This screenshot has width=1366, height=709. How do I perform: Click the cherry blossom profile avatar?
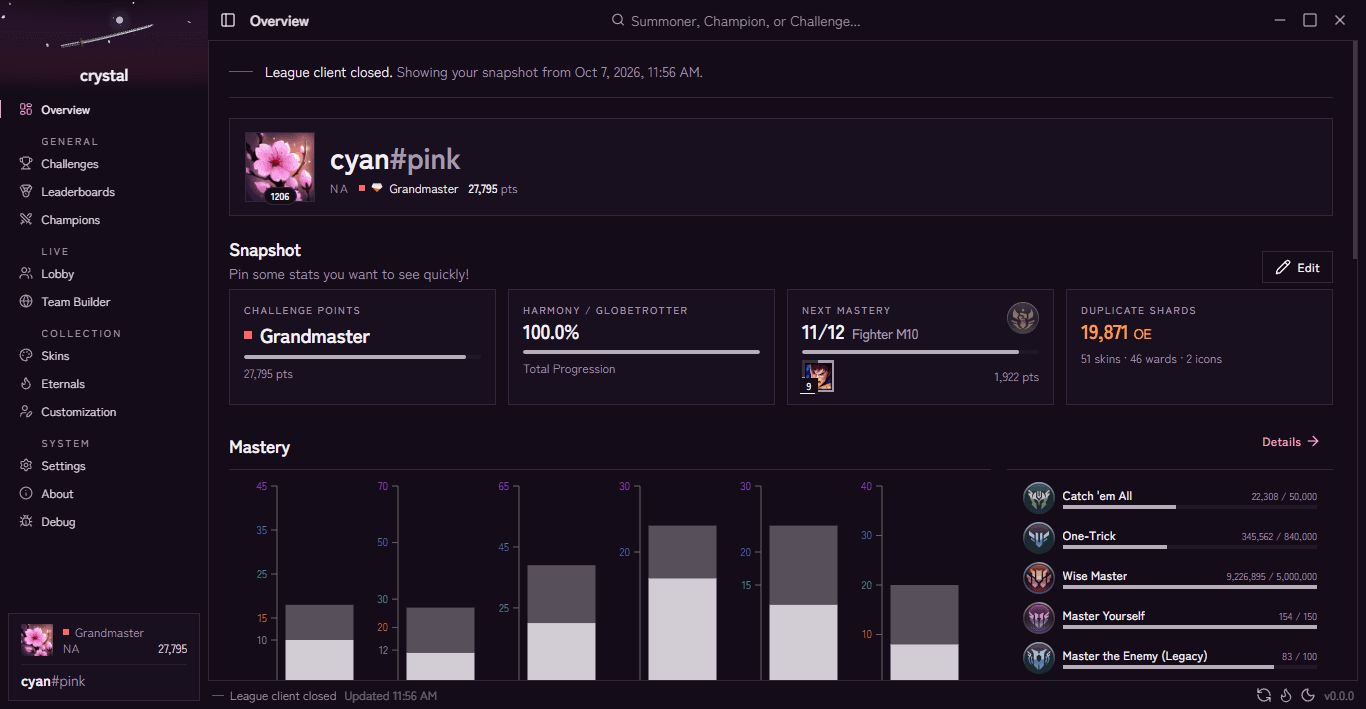tap(280, 168)
